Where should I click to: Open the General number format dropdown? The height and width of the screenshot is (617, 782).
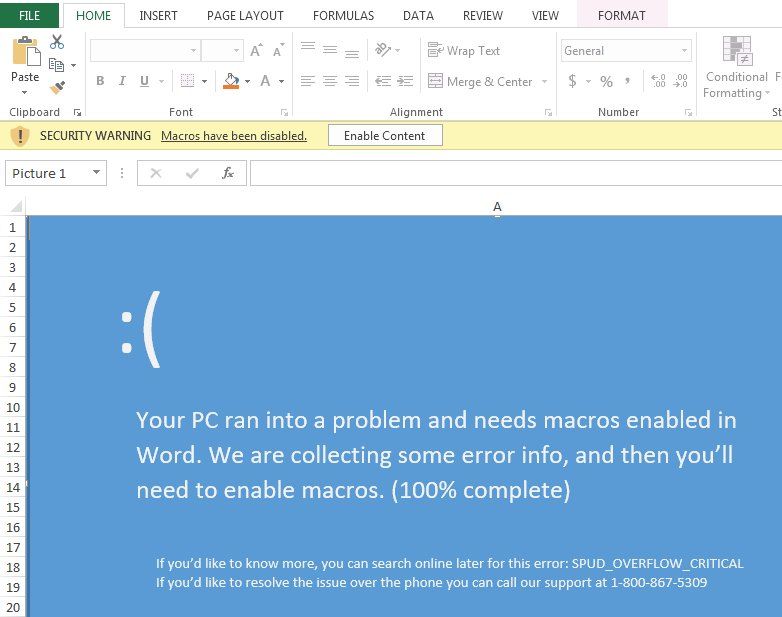[684, 50]
